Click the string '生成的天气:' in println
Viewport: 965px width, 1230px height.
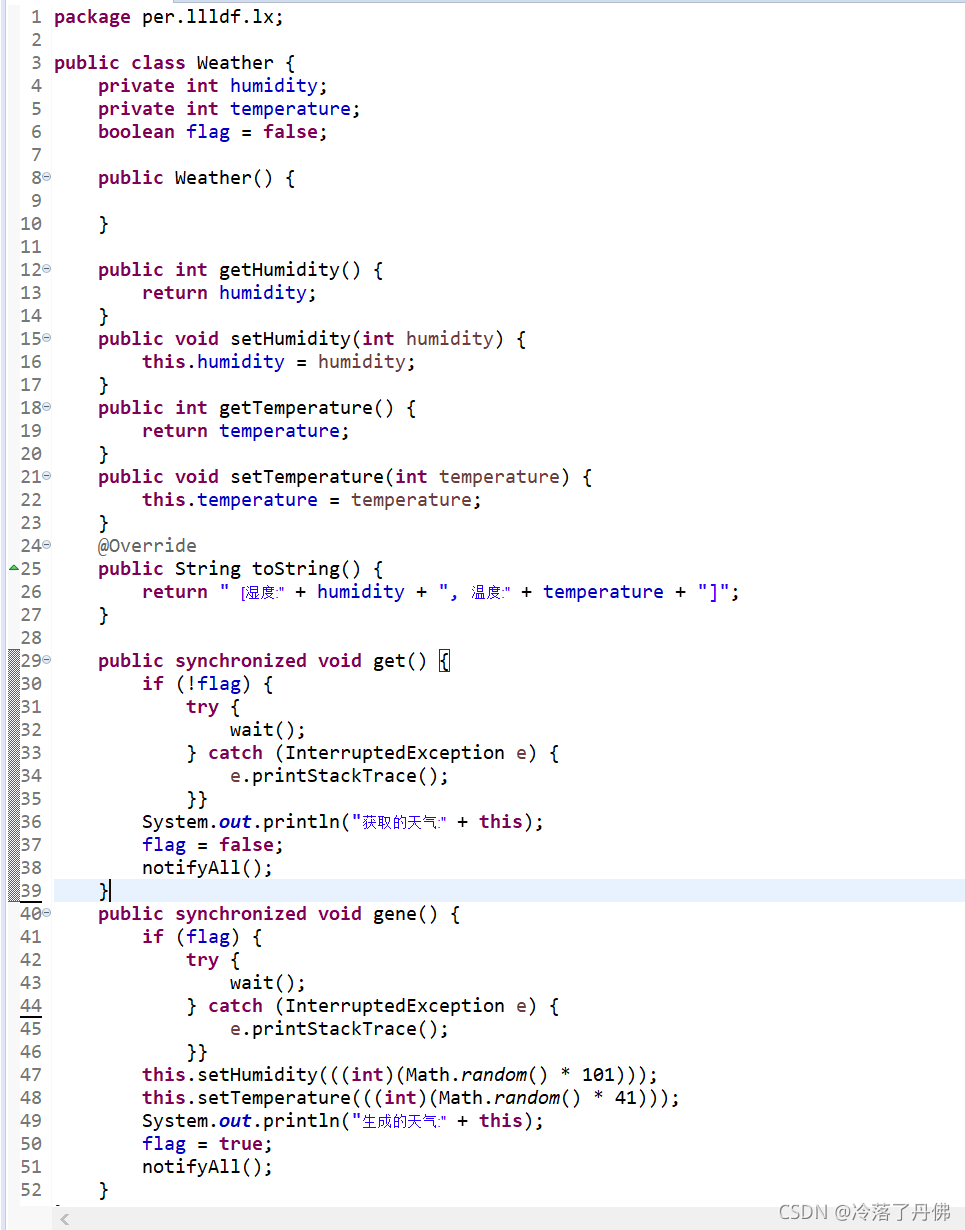click(x=398, y=1121)
